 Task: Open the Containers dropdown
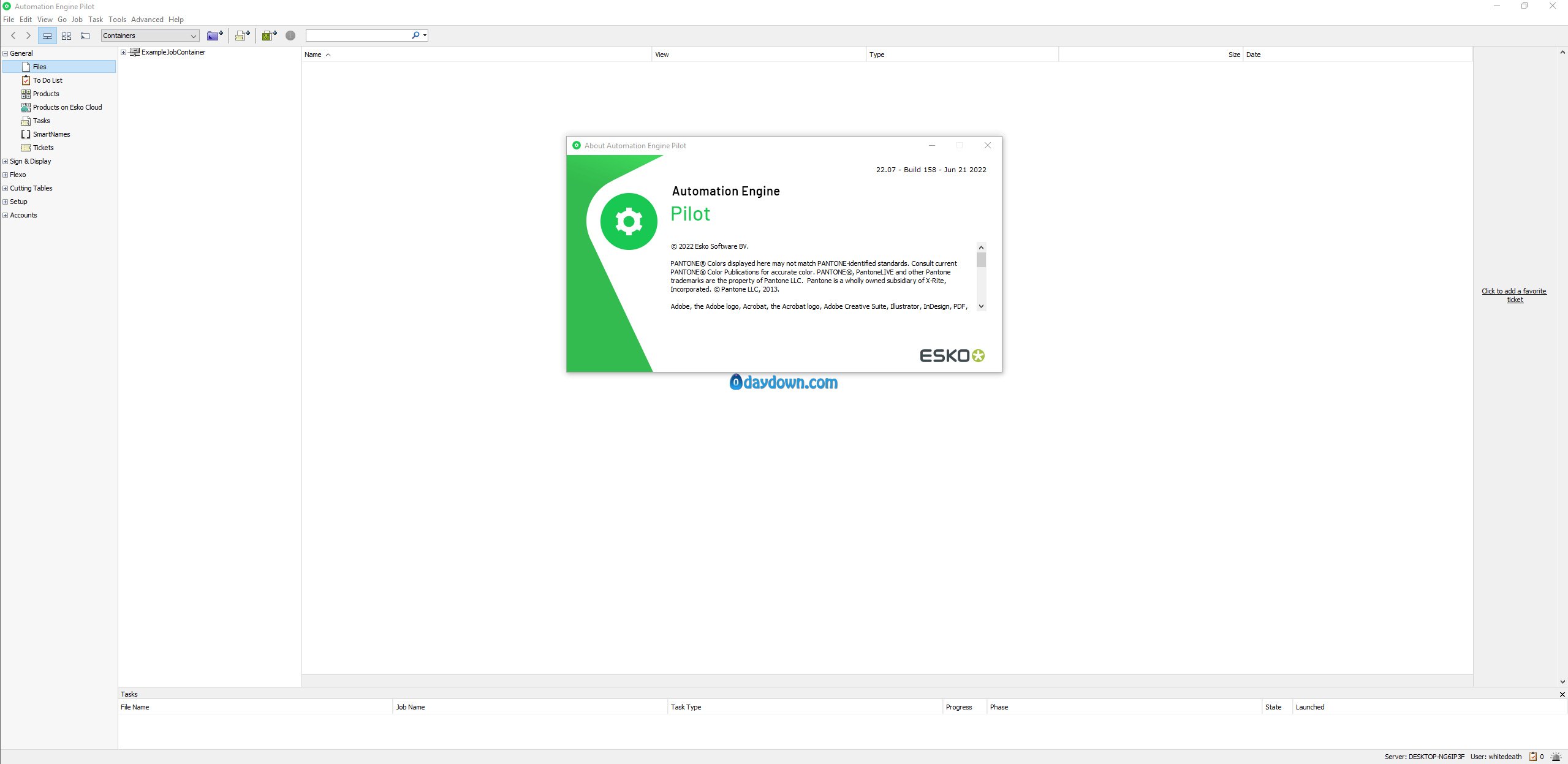click(x=150, y=36)
